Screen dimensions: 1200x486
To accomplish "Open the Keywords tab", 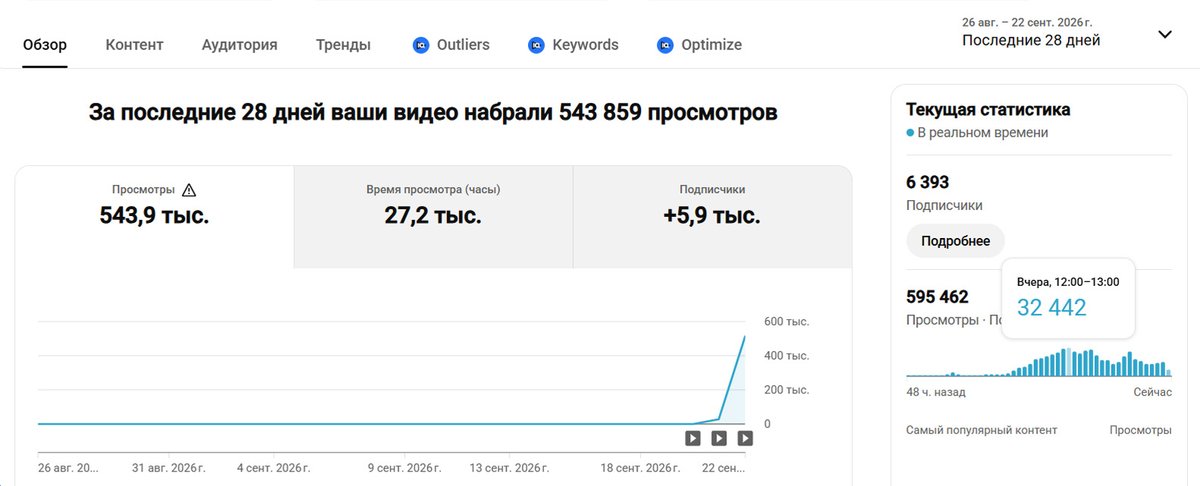I will pyautogui.click(x=573, y=45).
